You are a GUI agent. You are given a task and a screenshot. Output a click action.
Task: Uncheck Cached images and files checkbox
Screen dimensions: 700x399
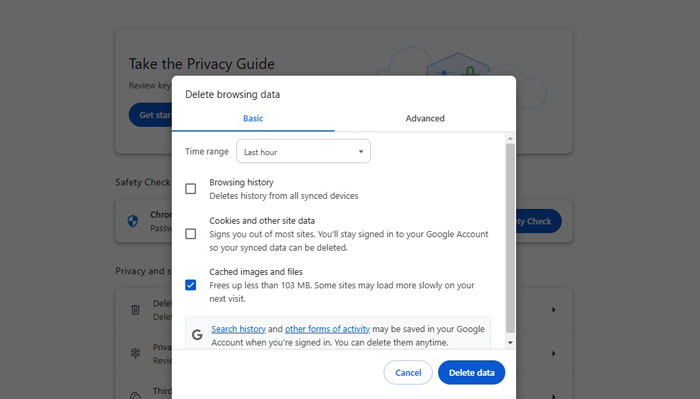tap(191, 285)
